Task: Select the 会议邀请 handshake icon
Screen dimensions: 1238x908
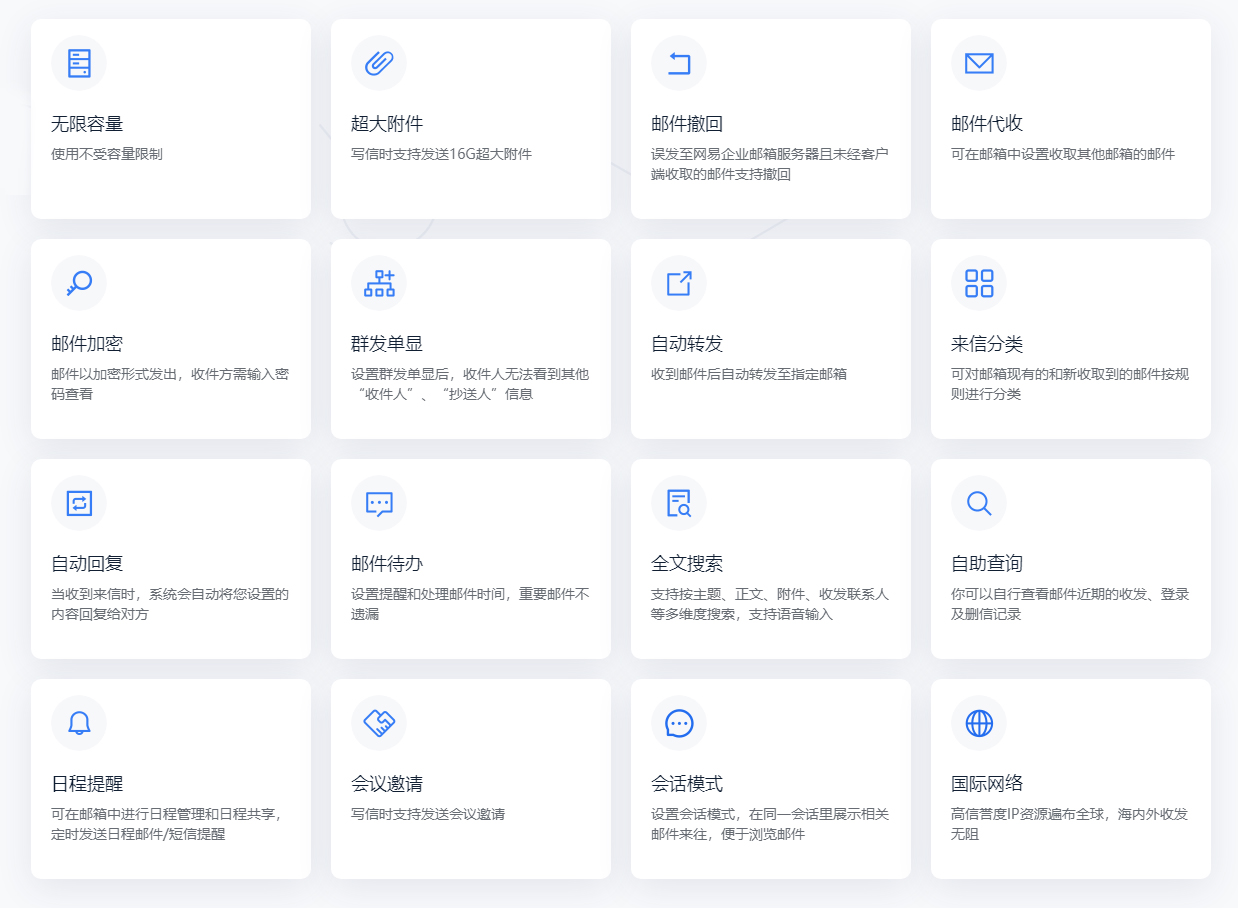Action: pyautogui.click(x=379, y=723)
